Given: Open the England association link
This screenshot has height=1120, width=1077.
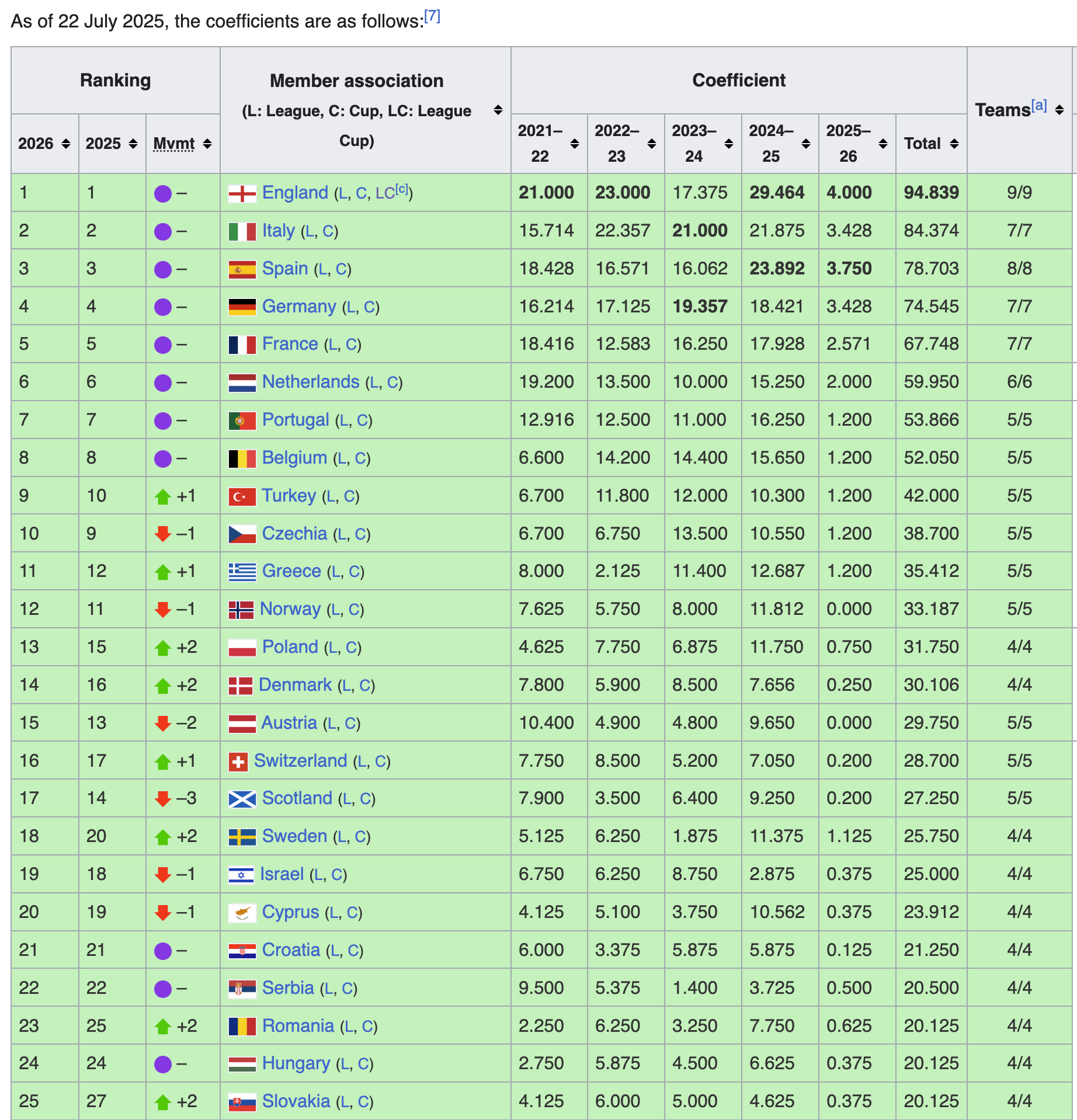Looking at the screenshot, I should [295, 193].
